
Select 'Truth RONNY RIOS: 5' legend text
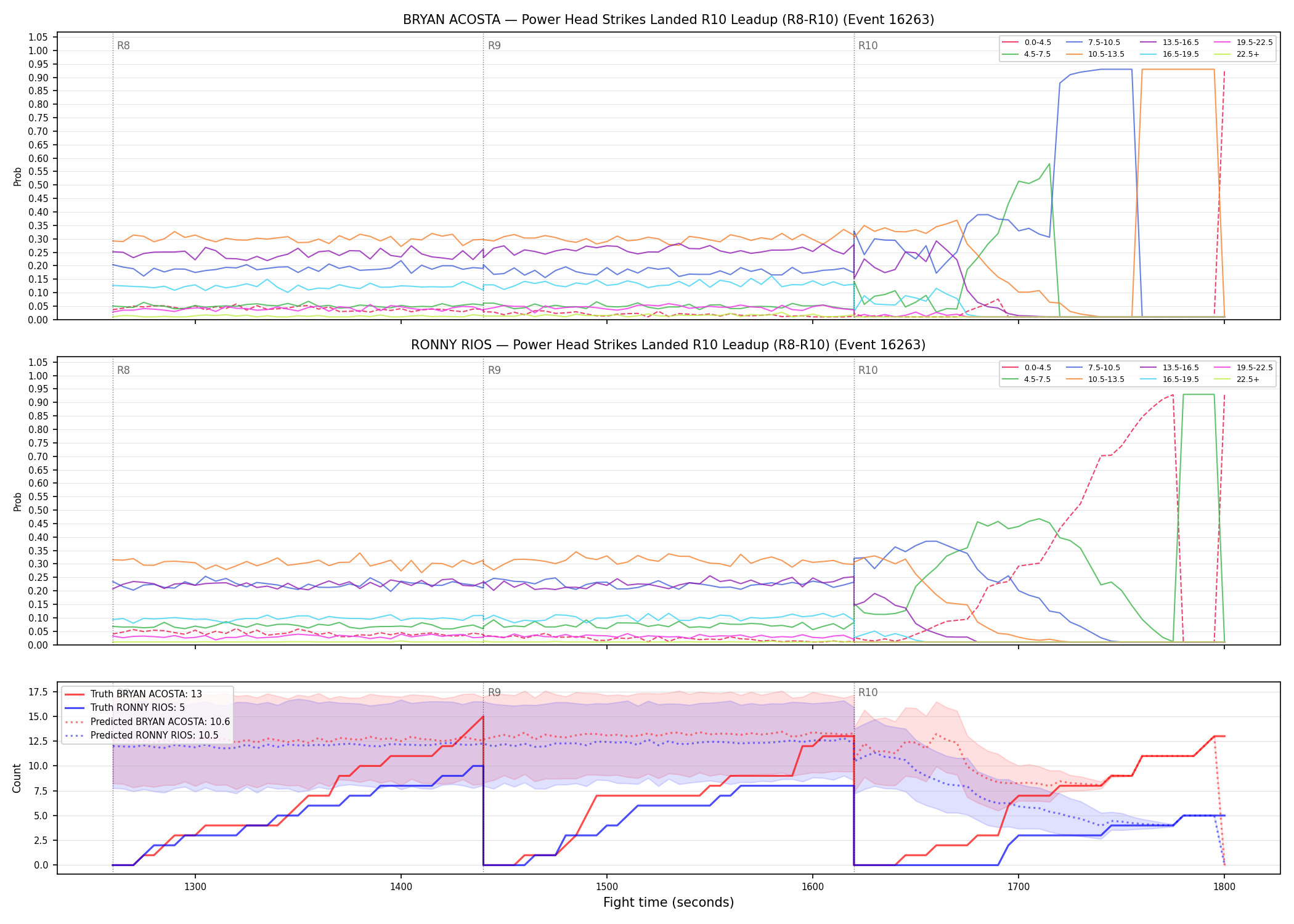click(137, 708)
